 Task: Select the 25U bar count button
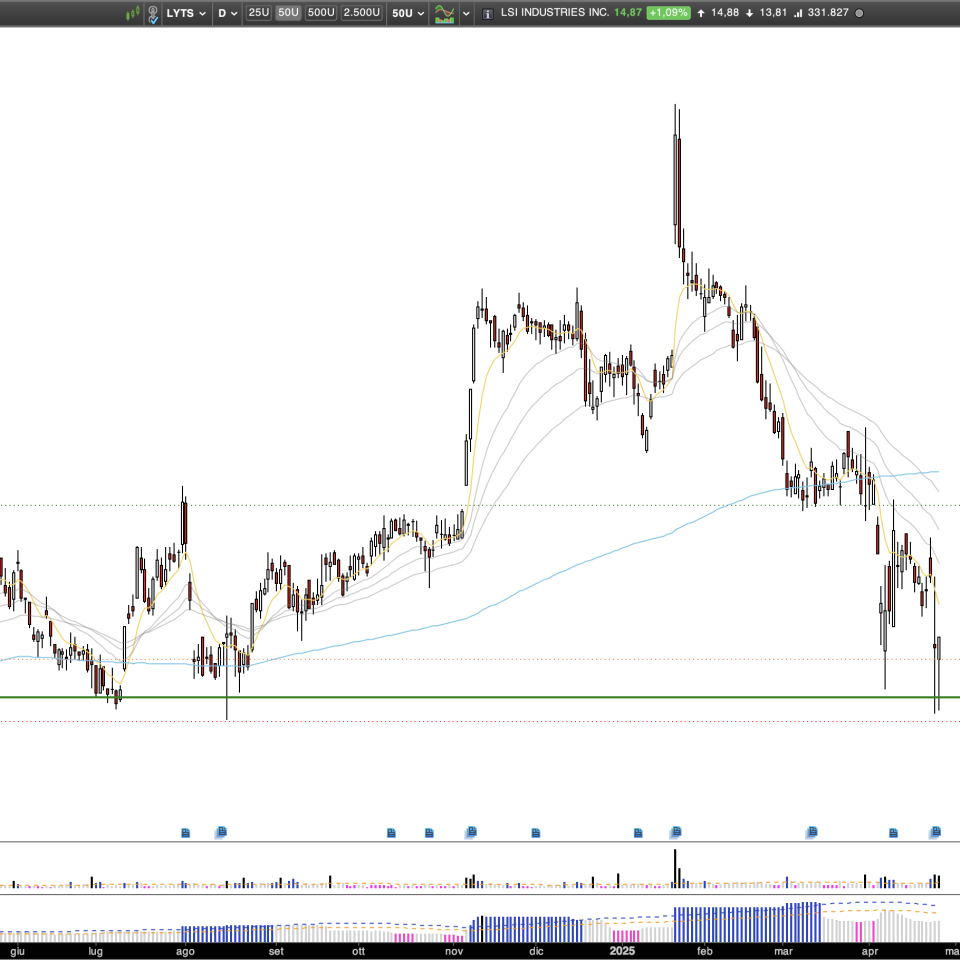258,13
